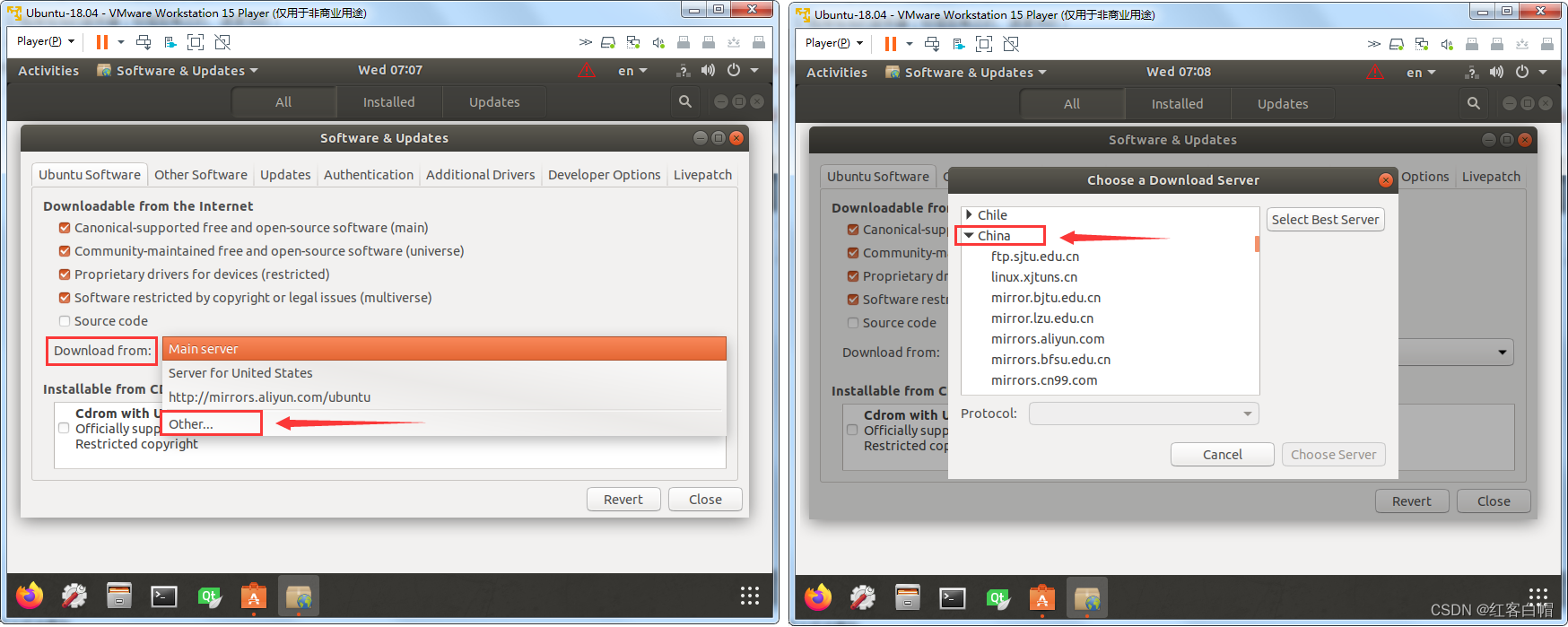1568x627 pixels.
Task: Pause the virtual machine in the left VMware window
Action: 102,42
